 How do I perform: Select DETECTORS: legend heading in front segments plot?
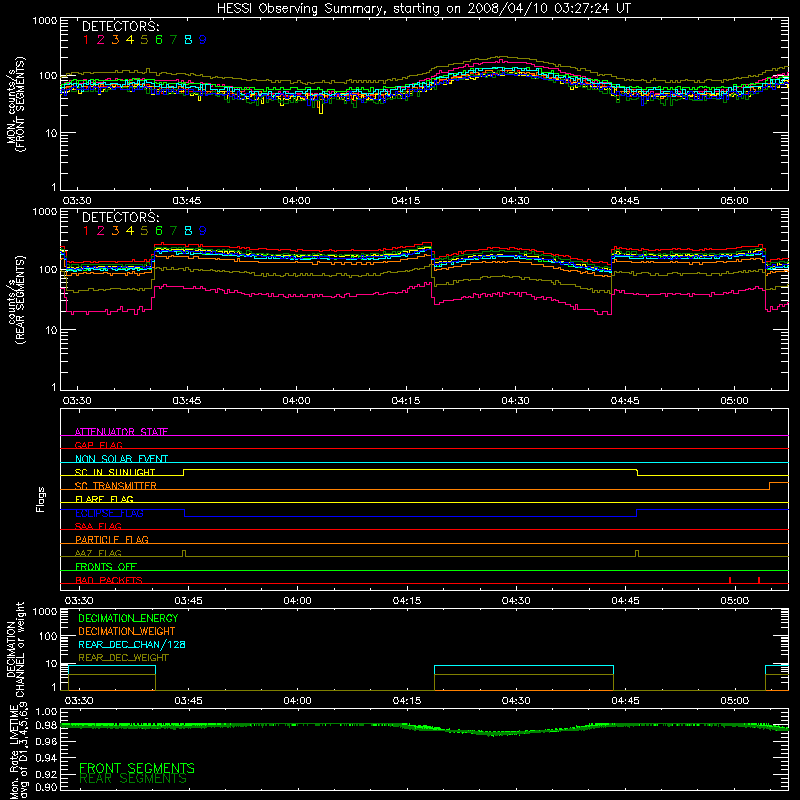[120, 26]
